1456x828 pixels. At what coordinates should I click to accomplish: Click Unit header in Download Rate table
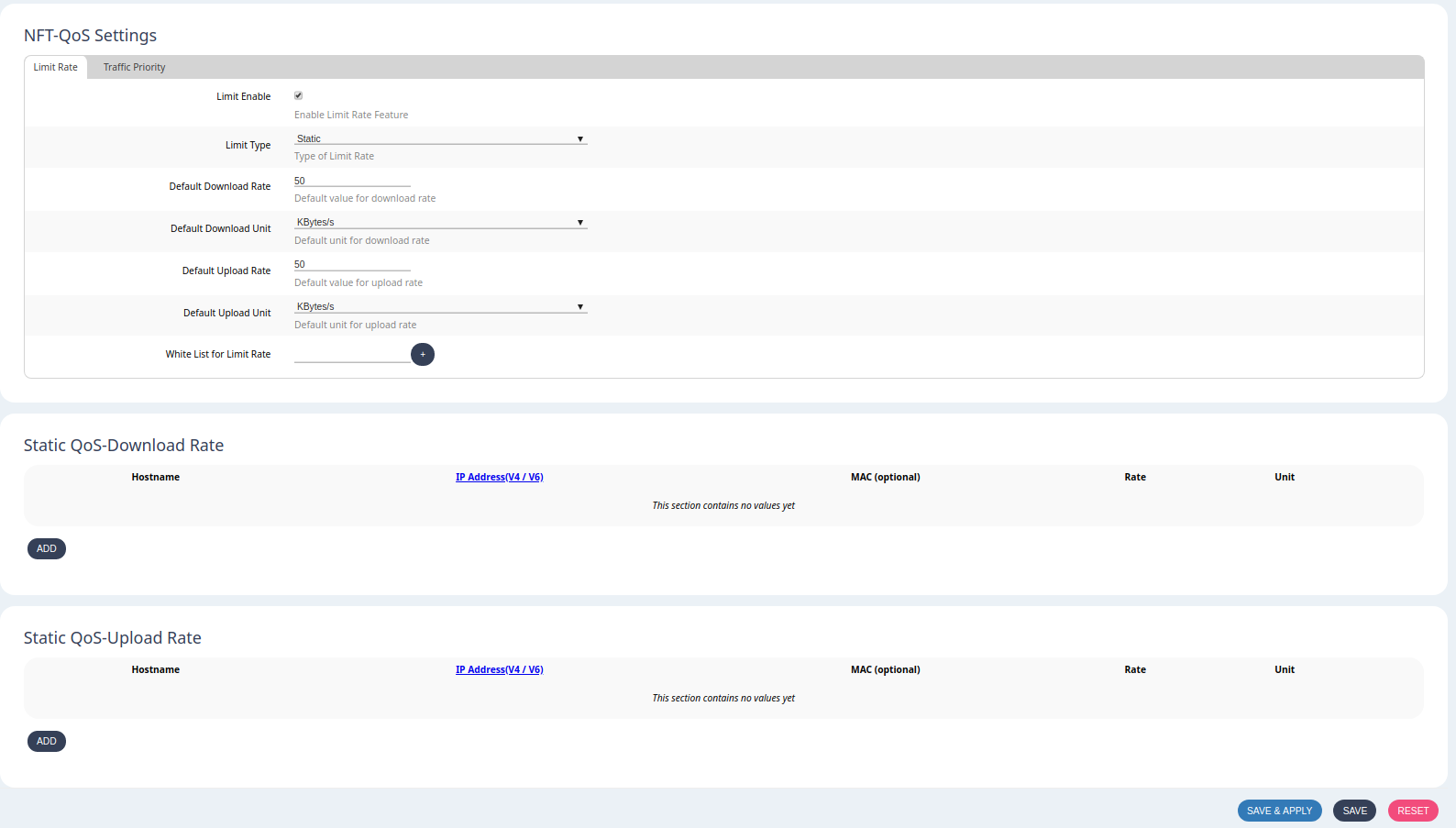pos(1285,477)
